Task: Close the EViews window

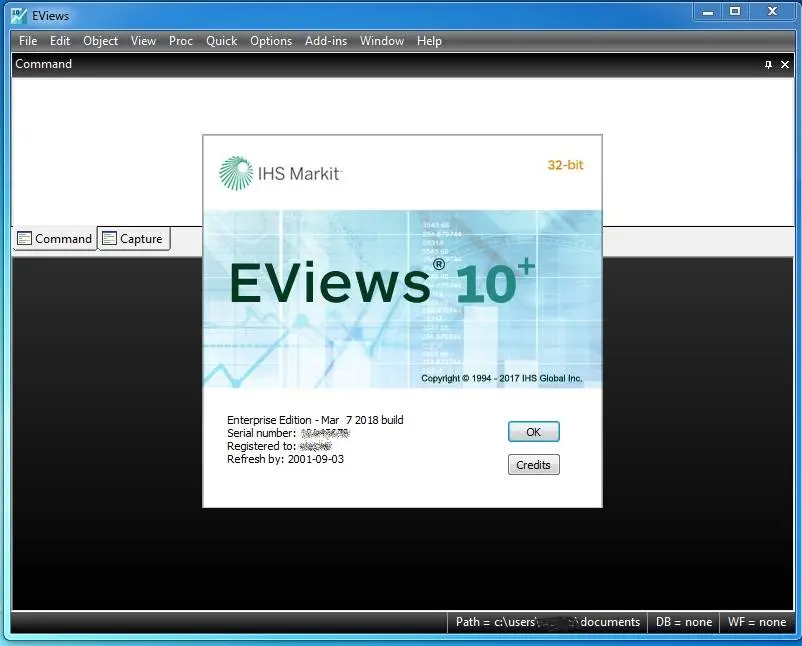Action: (773, 12)
